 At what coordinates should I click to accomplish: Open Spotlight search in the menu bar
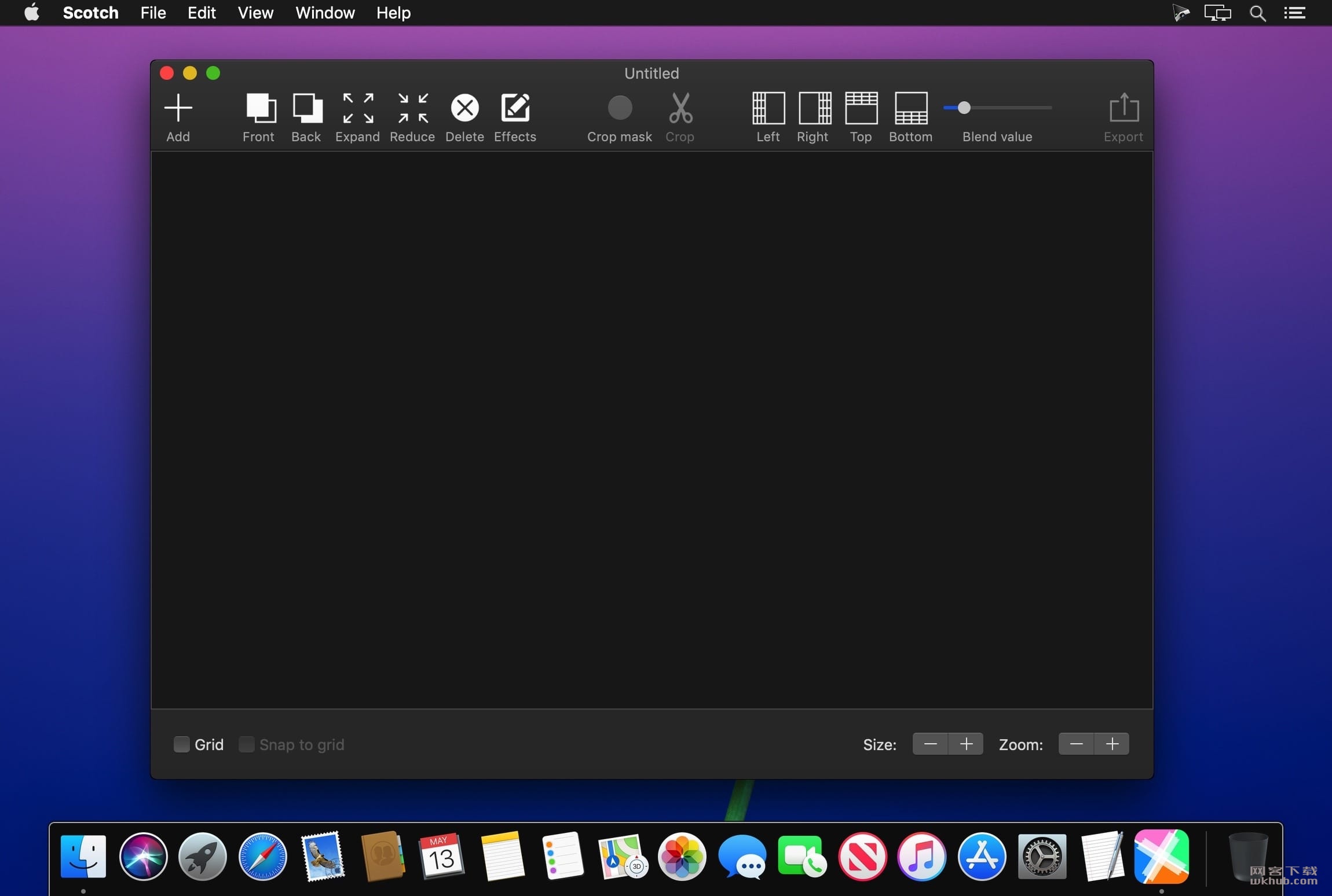tap(1257, 13)
